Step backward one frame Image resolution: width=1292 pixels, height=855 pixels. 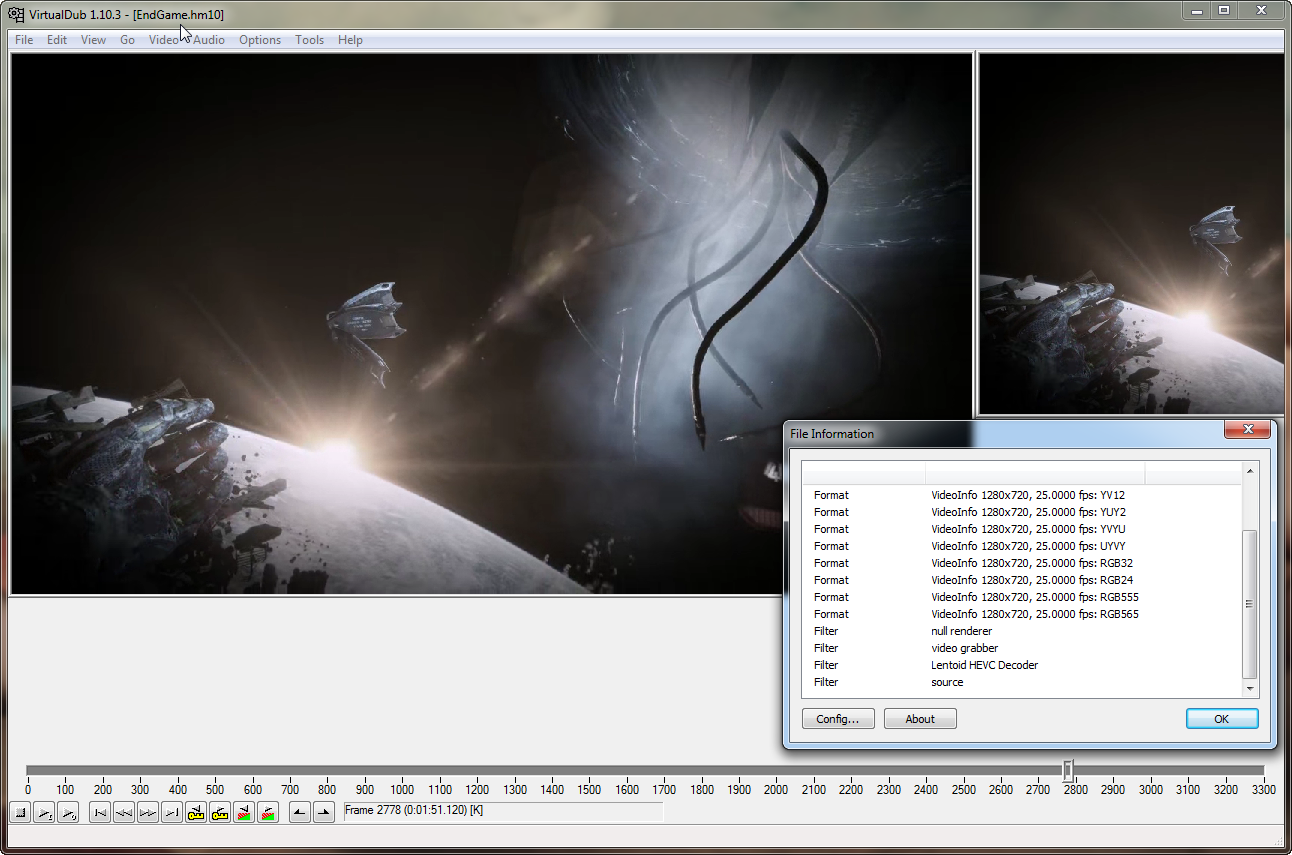tap(124, 813)
